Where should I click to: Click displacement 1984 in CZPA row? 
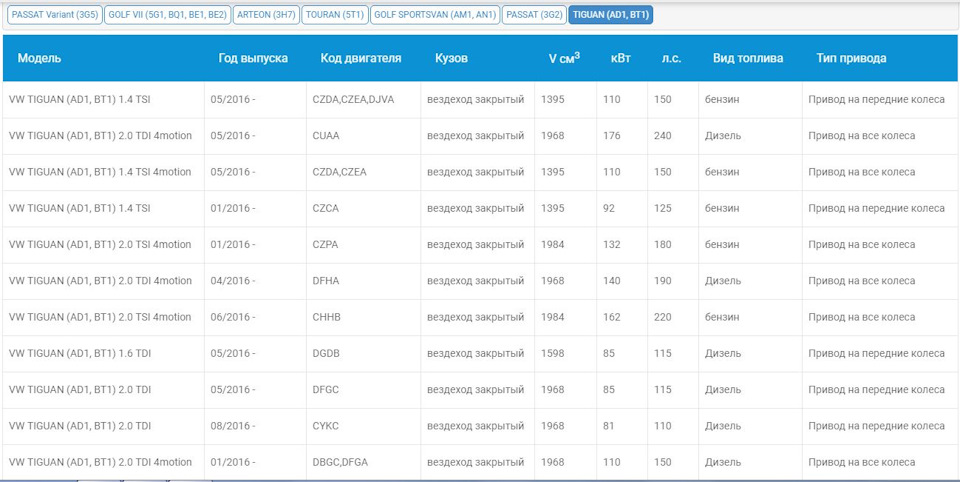553,244
